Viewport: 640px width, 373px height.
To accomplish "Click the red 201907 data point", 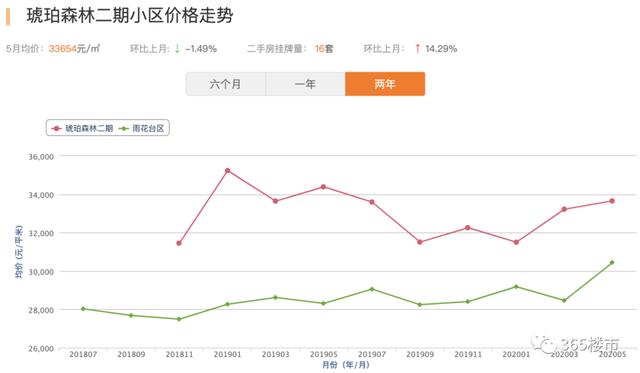I will pyautogui.click(x=372, y=202).
